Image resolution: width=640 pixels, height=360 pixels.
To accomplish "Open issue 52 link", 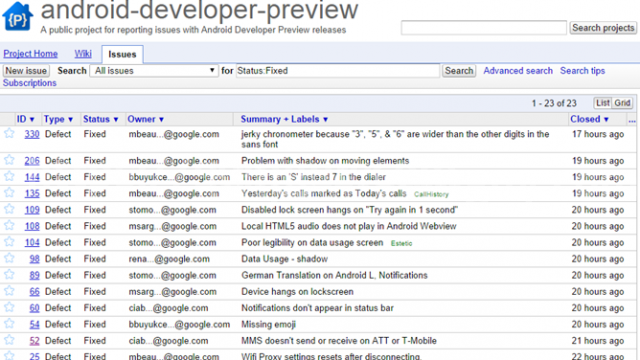I will pyautogui.click(x=34, y=340).
